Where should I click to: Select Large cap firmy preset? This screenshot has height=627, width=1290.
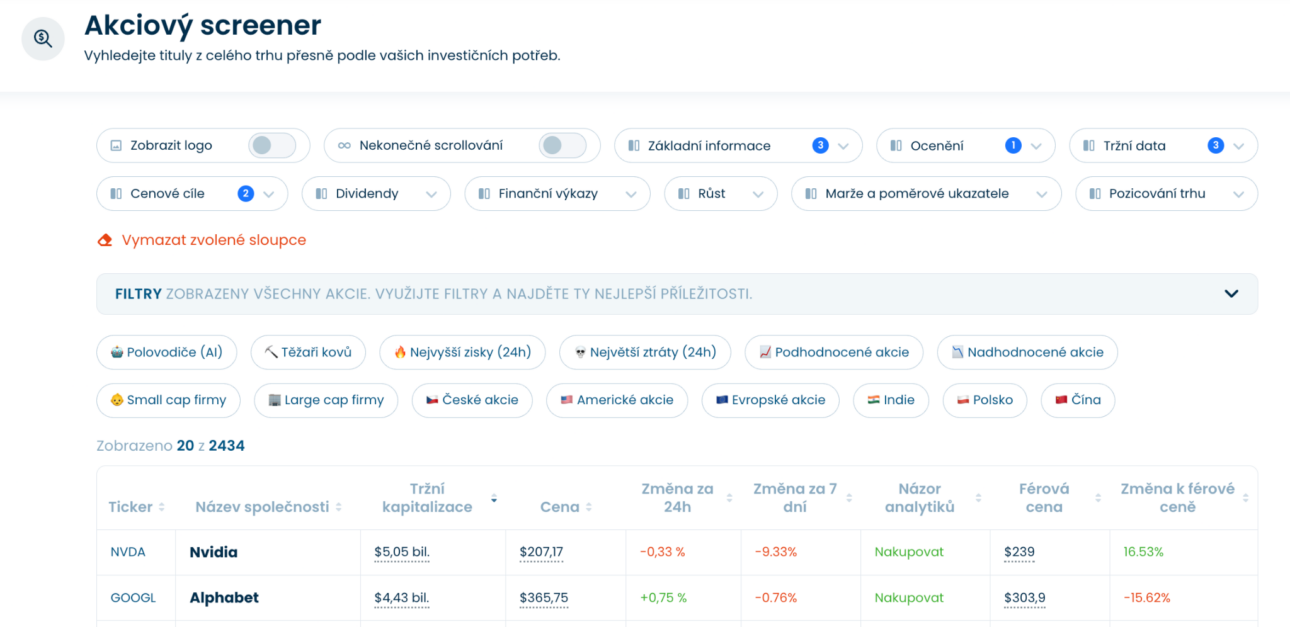pos(326,400)
